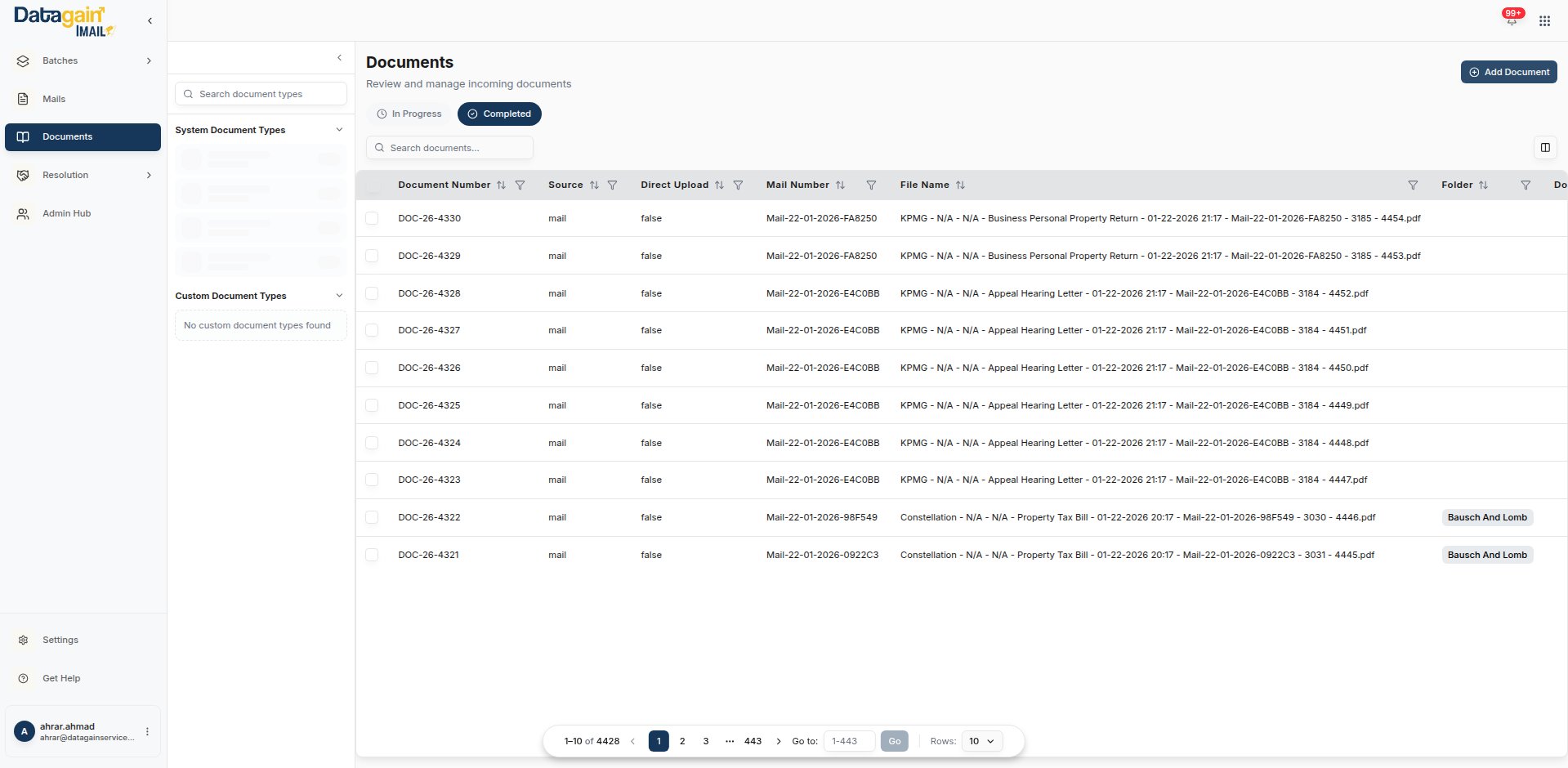Open the Rows per page dropdown

(981, 741)
